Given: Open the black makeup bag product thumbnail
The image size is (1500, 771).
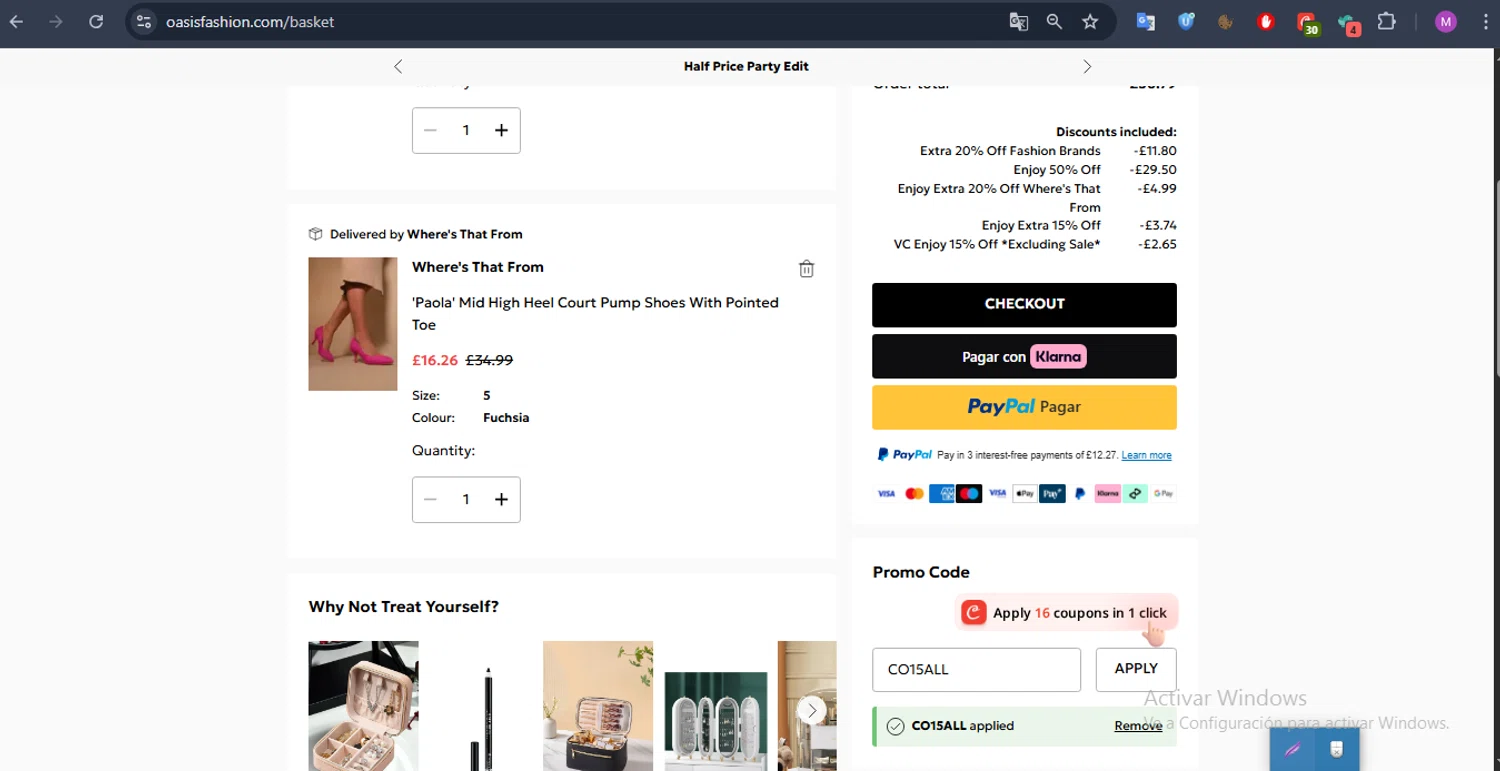Looking at the screenshot, I should [598, 706].
